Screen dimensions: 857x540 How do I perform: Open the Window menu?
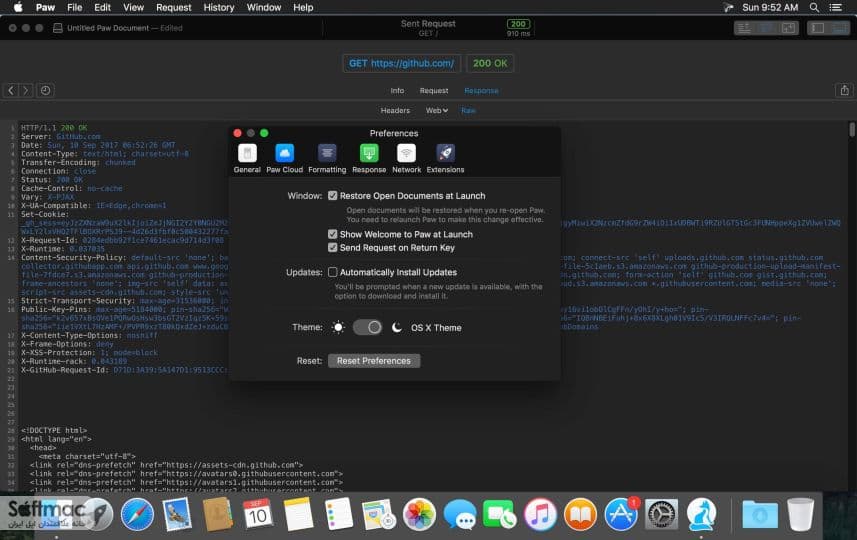point(263,8)
